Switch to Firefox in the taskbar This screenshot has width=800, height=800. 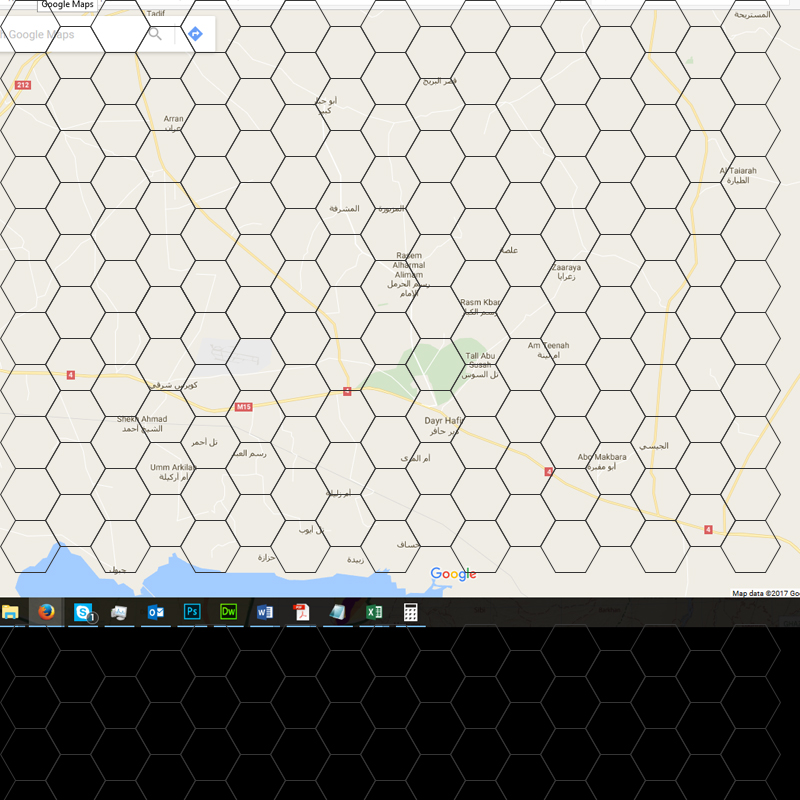pyautogui.click(x=46, y=611)
